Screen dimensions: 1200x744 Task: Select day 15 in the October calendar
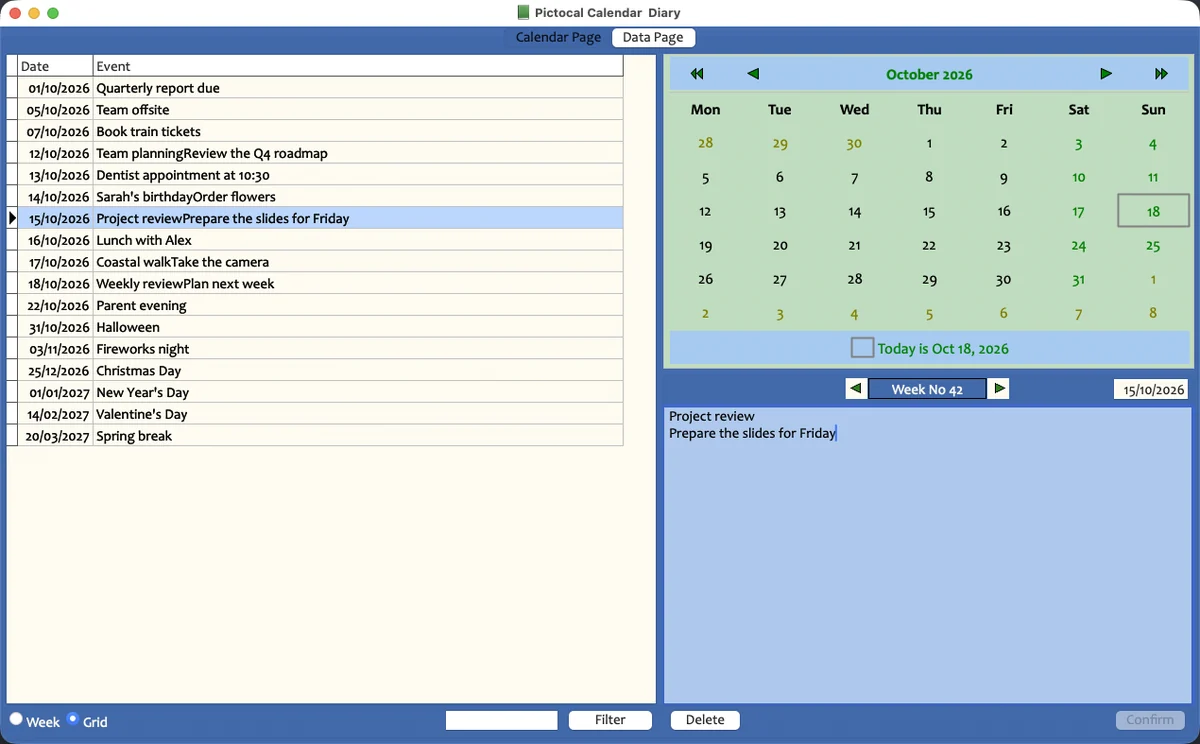[929, 211]
